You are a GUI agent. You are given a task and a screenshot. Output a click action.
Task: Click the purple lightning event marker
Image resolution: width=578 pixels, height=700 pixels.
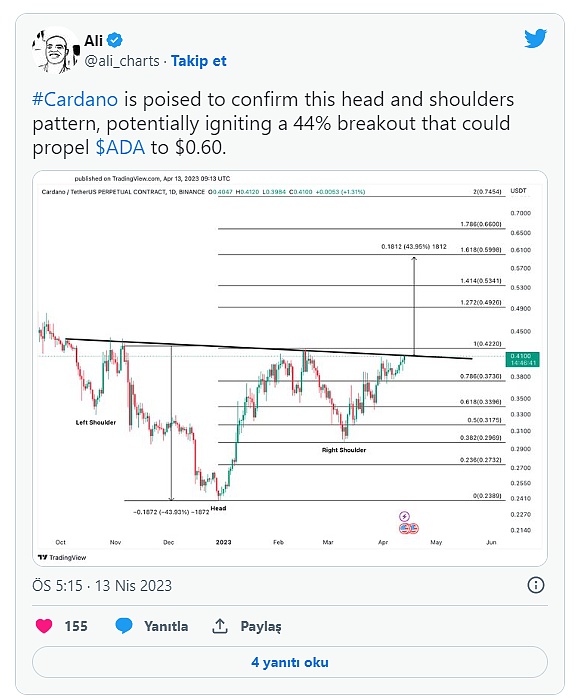pos(404,517)
